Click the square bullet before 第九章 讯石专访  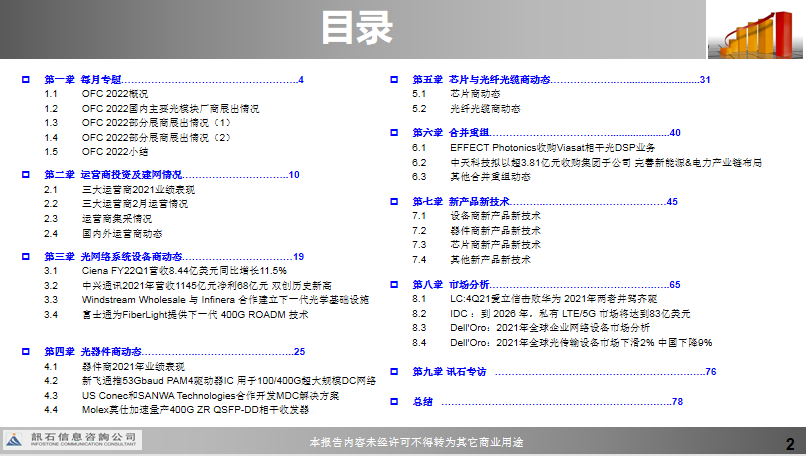[x=394, y=372]
